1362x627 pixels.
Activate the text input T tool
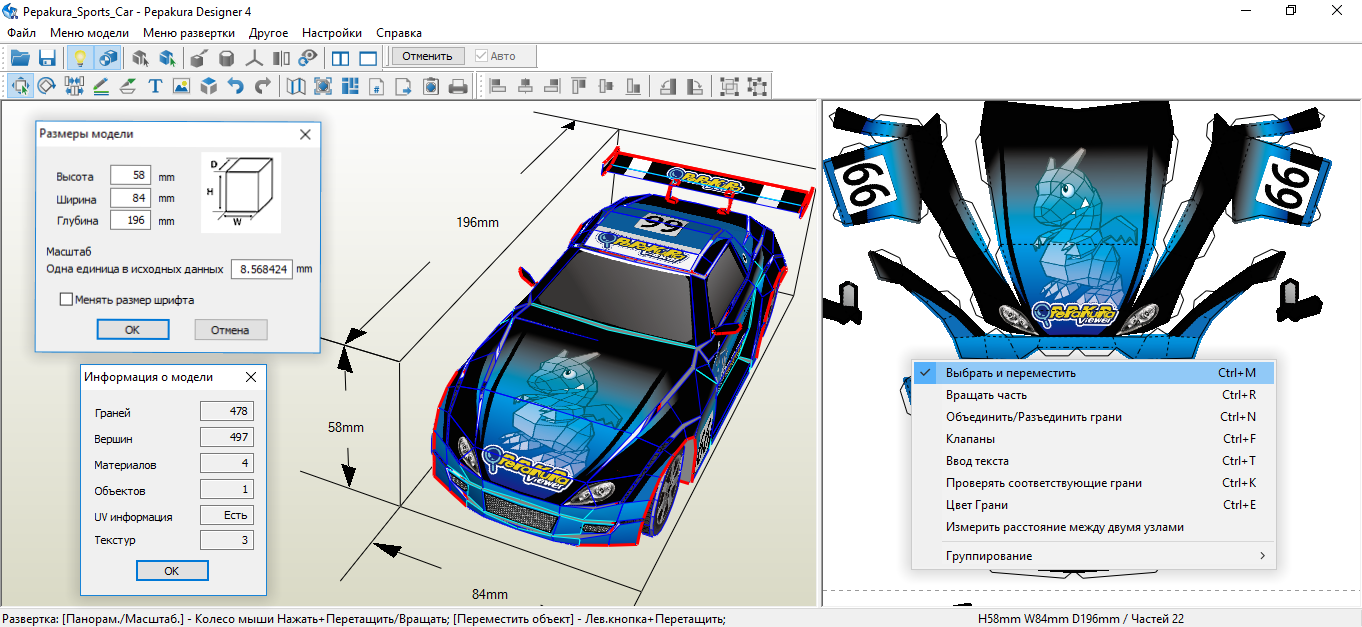click(155, 86)
